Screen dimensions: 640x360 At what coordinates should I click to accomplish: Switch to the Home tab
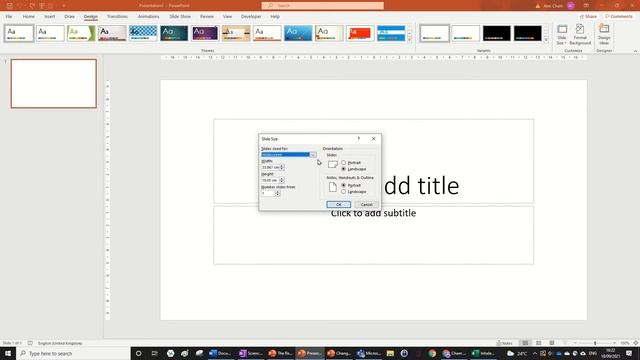pos(29,16)
